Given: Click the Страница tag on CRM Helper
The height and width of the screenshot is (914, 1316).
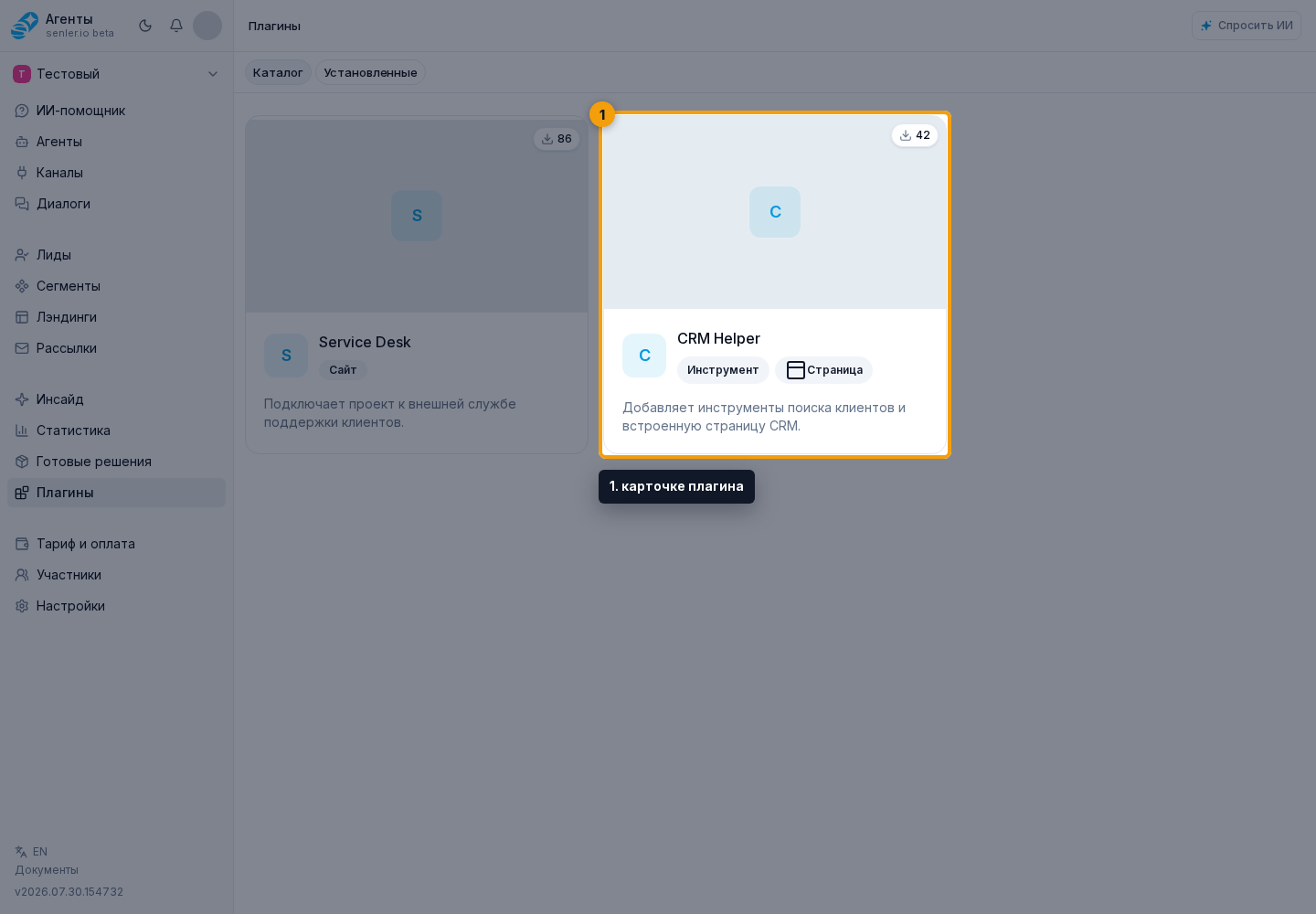Looking at the screenshot, I should pyautogui.click(x=823, y=370).
